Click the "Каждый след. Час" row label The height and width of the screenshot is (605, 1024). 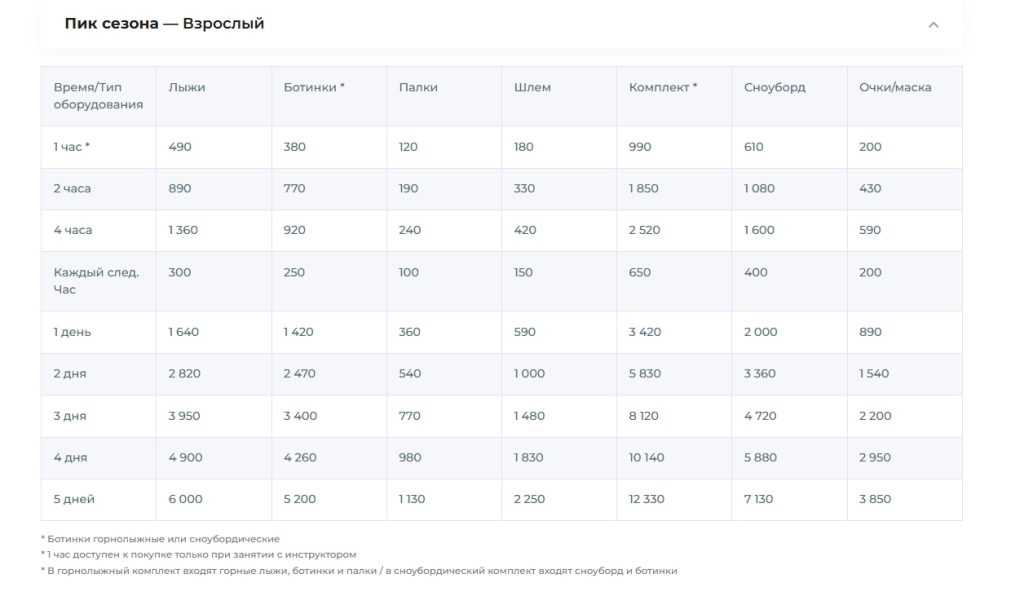96,281
